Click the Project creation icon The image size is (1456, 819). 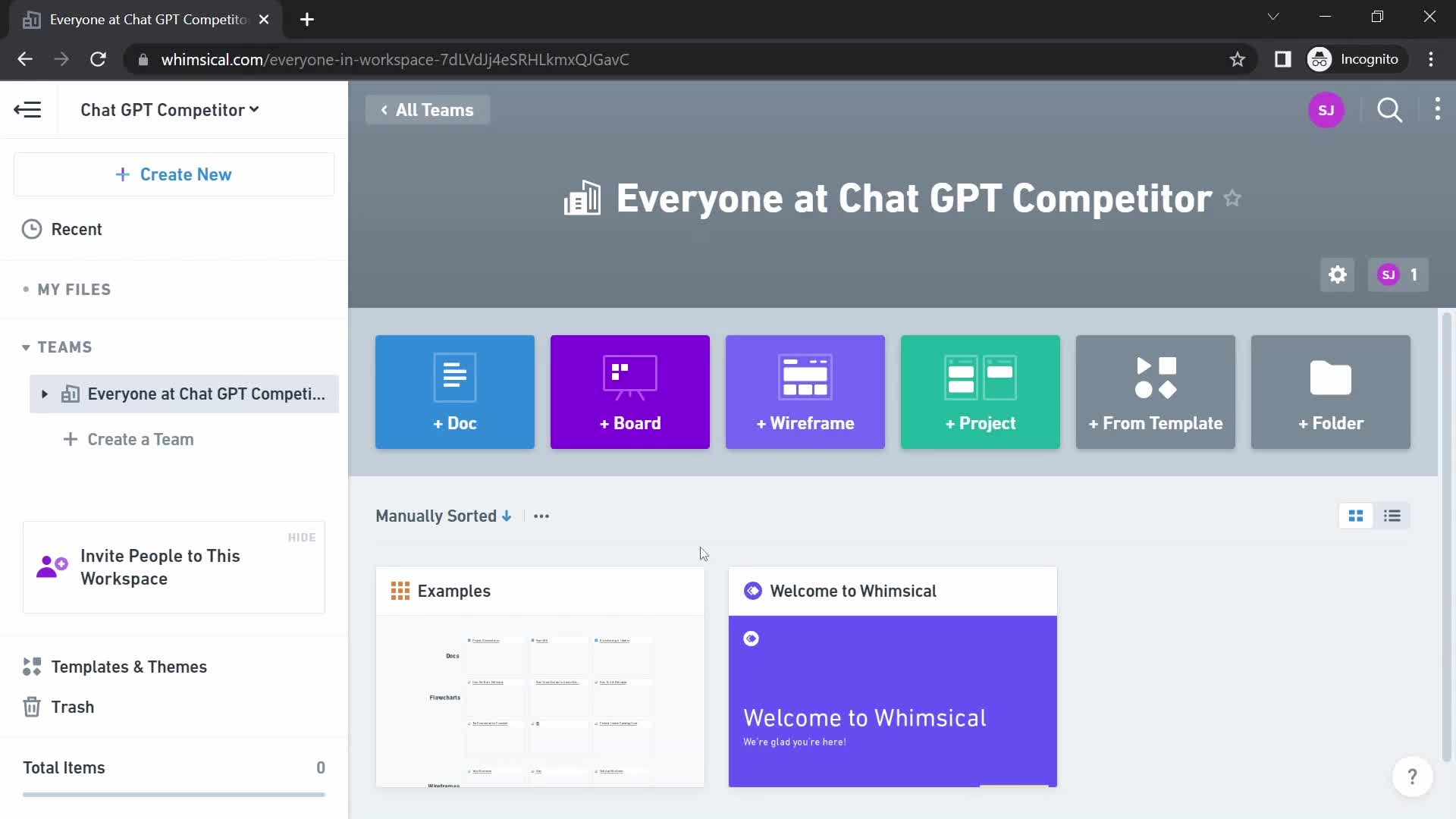tap(980, 391)
